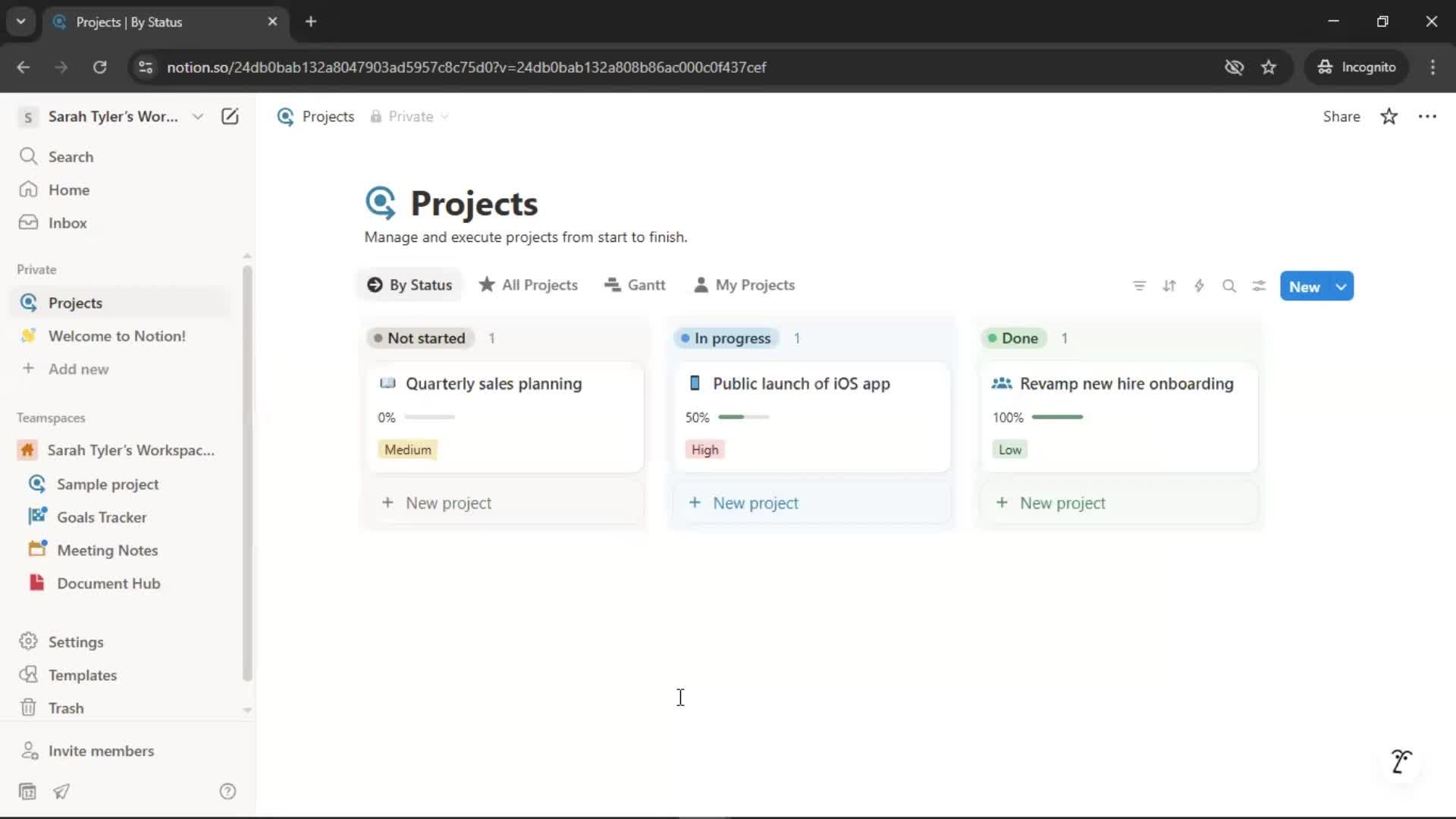Click the Projects page title icon
1456x819 pixels.
pos(381,203)
